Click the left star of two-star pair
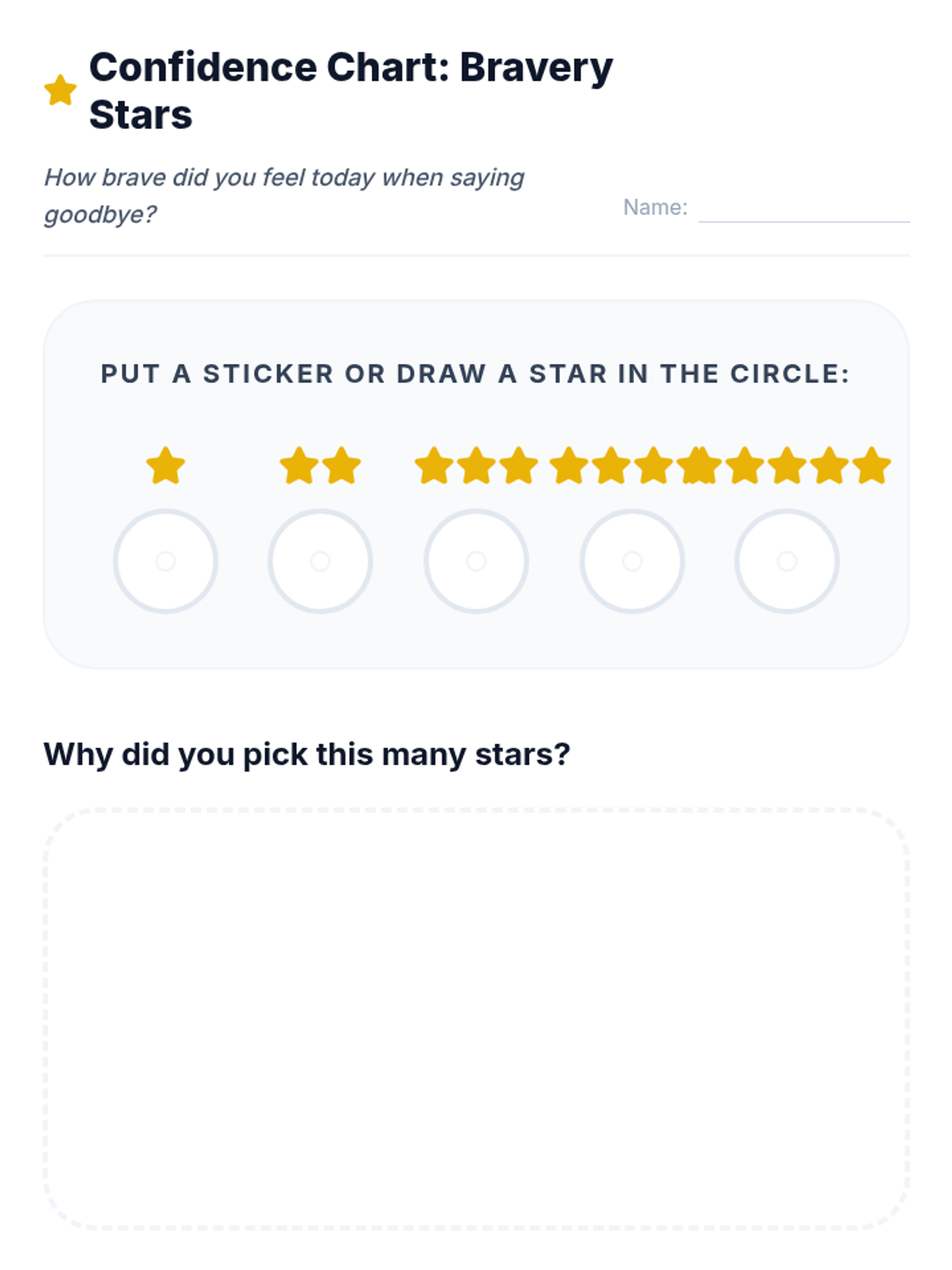Screen dimensions: 952x1270 pyautogui.click(x=300, y=466)
